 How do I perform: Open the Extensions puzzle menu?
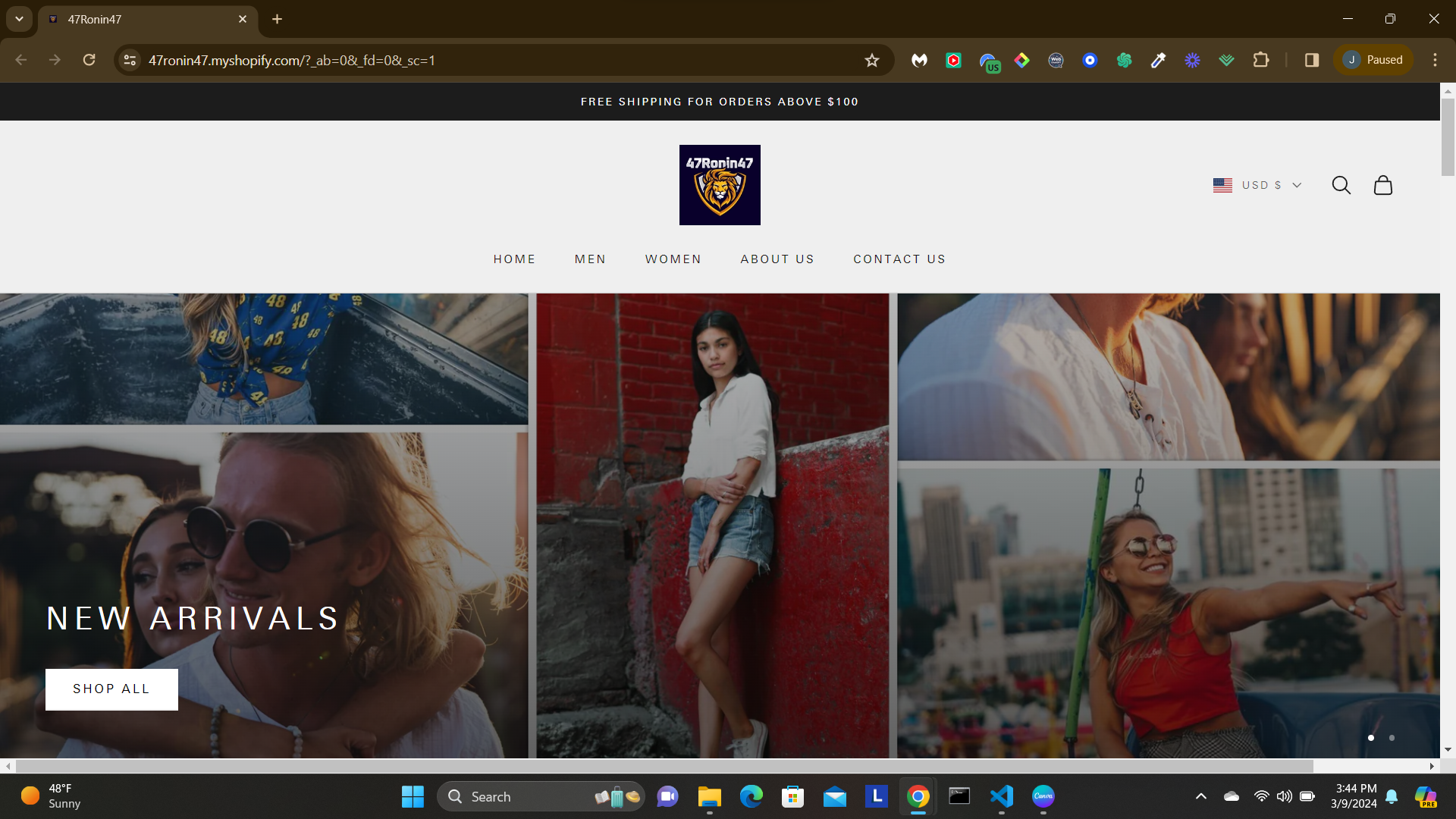point(1261,60)
